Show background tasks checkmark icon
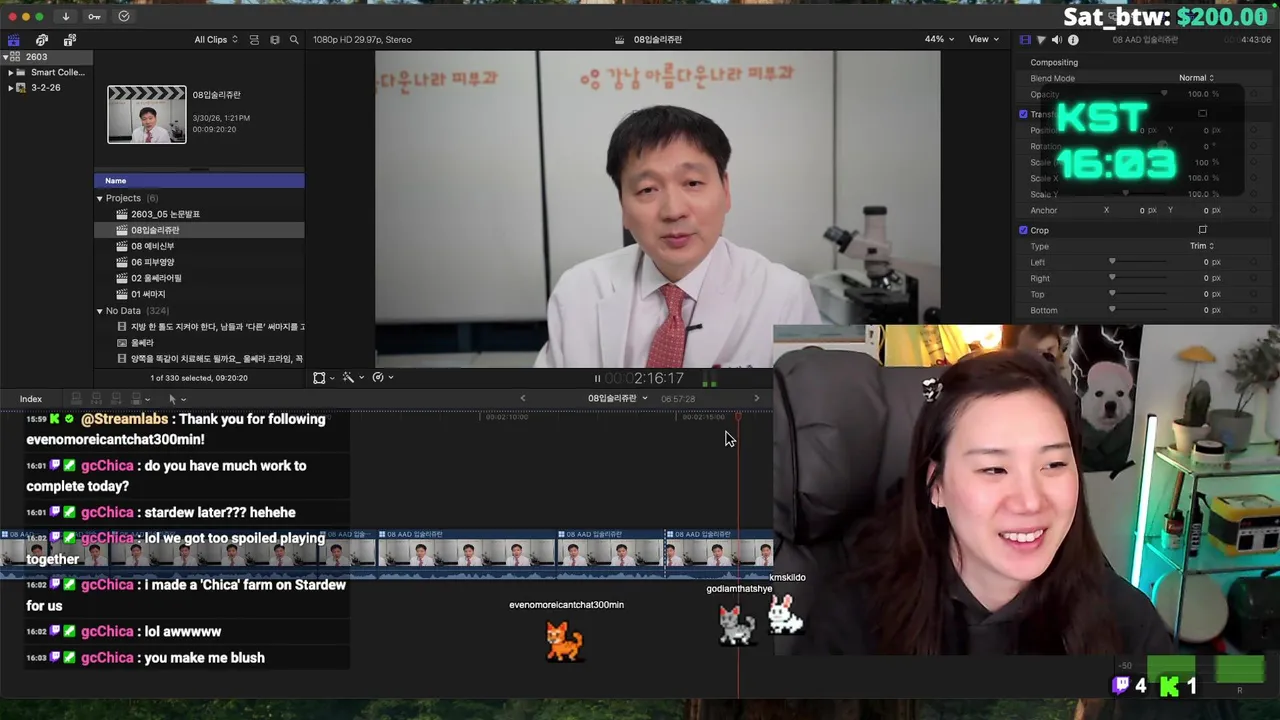Screen dimensions: 1280x720 pyautogui.click(x=124, y=16)
